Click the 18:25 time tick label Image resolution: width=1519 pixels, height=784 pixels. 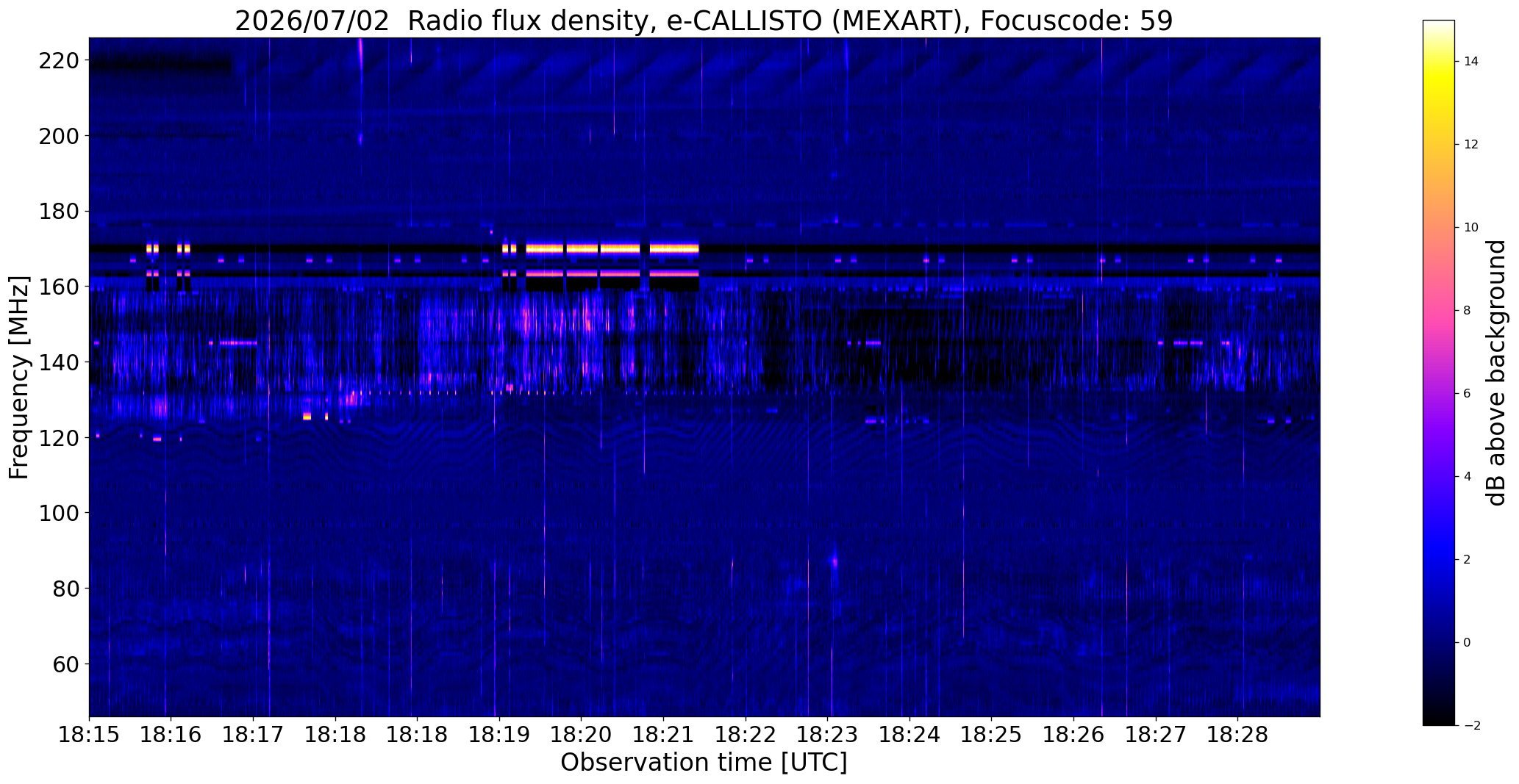pyautogui.click(x=992, y=736)
